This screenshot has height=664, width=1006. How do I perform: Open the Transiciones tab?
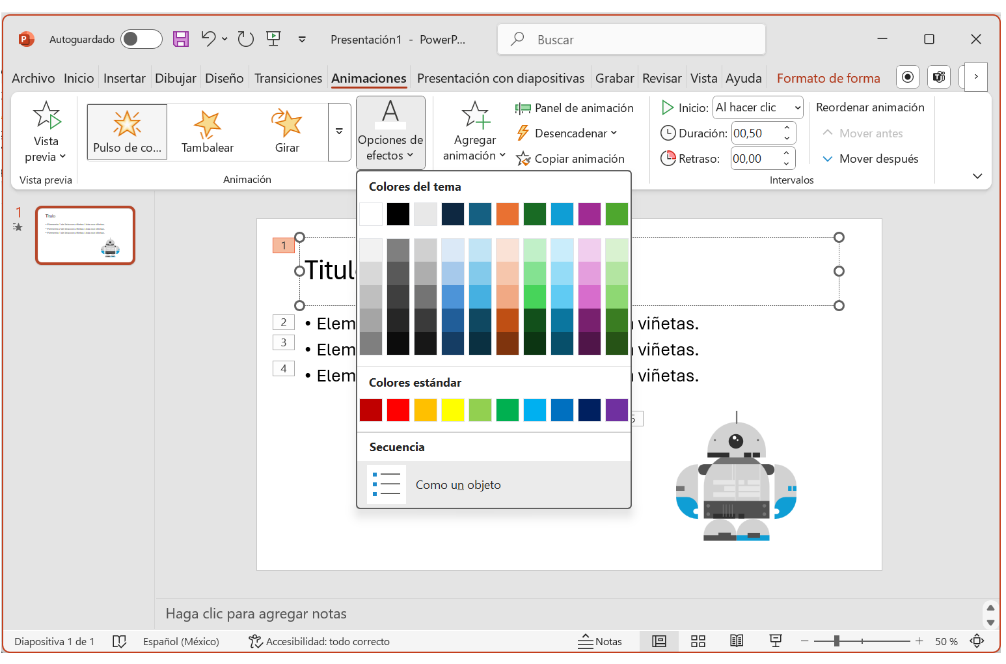pos(288,78)
